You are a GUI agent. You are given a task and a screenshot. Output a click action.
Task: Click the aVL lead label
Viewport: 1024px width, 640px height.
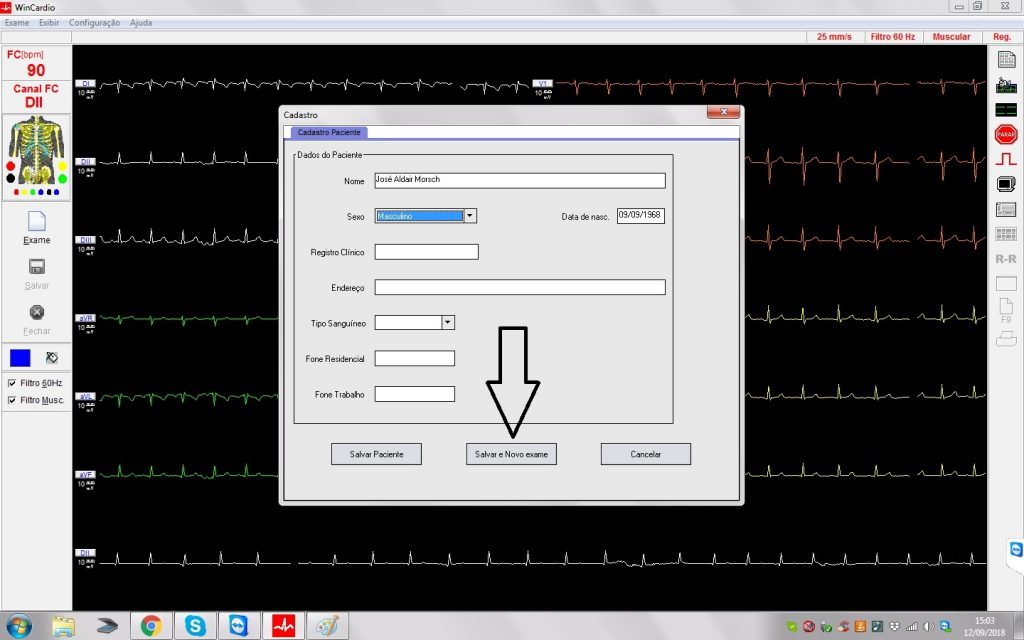[86, 396]
